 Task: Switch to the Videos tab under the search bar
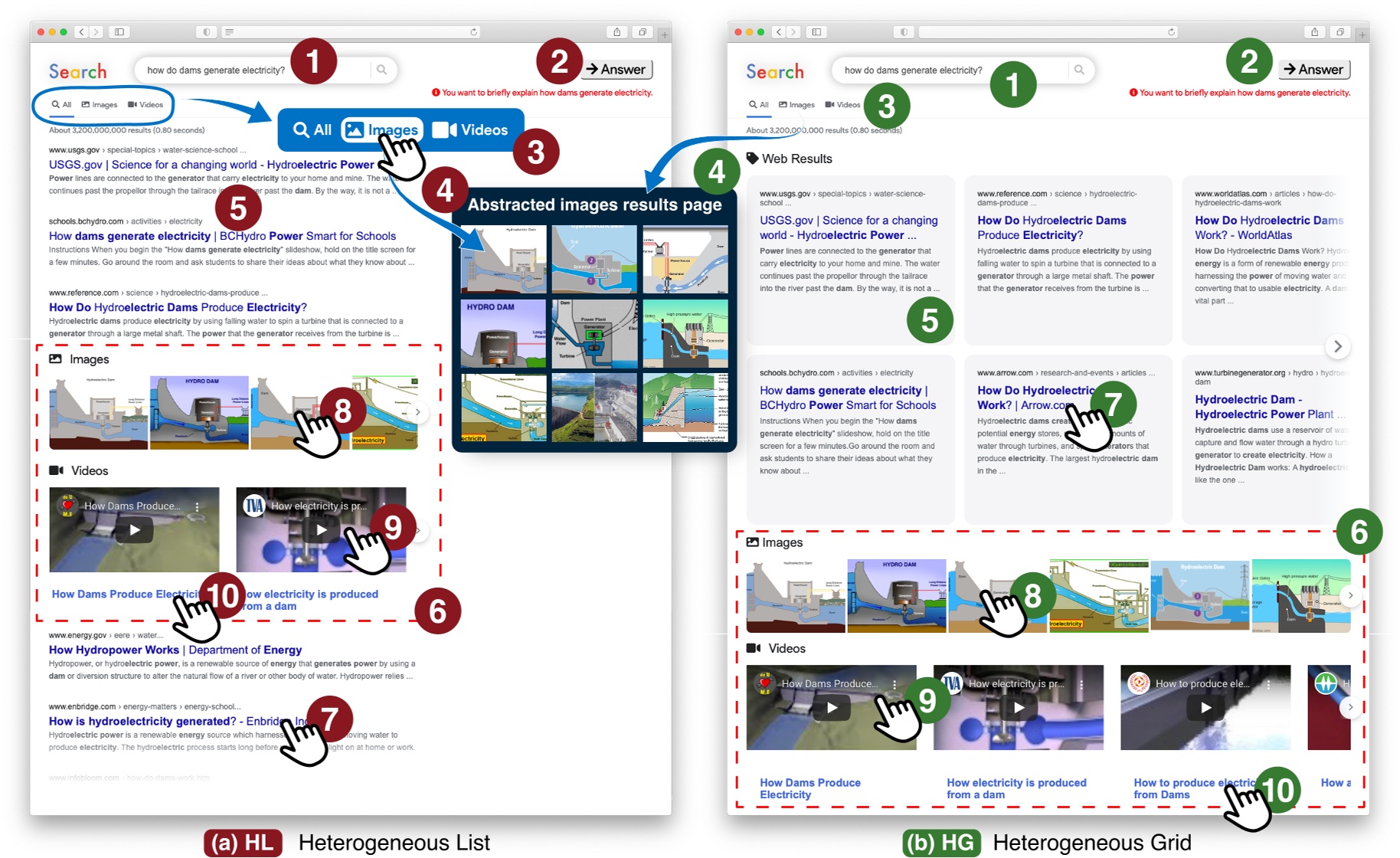coord(146,104)
